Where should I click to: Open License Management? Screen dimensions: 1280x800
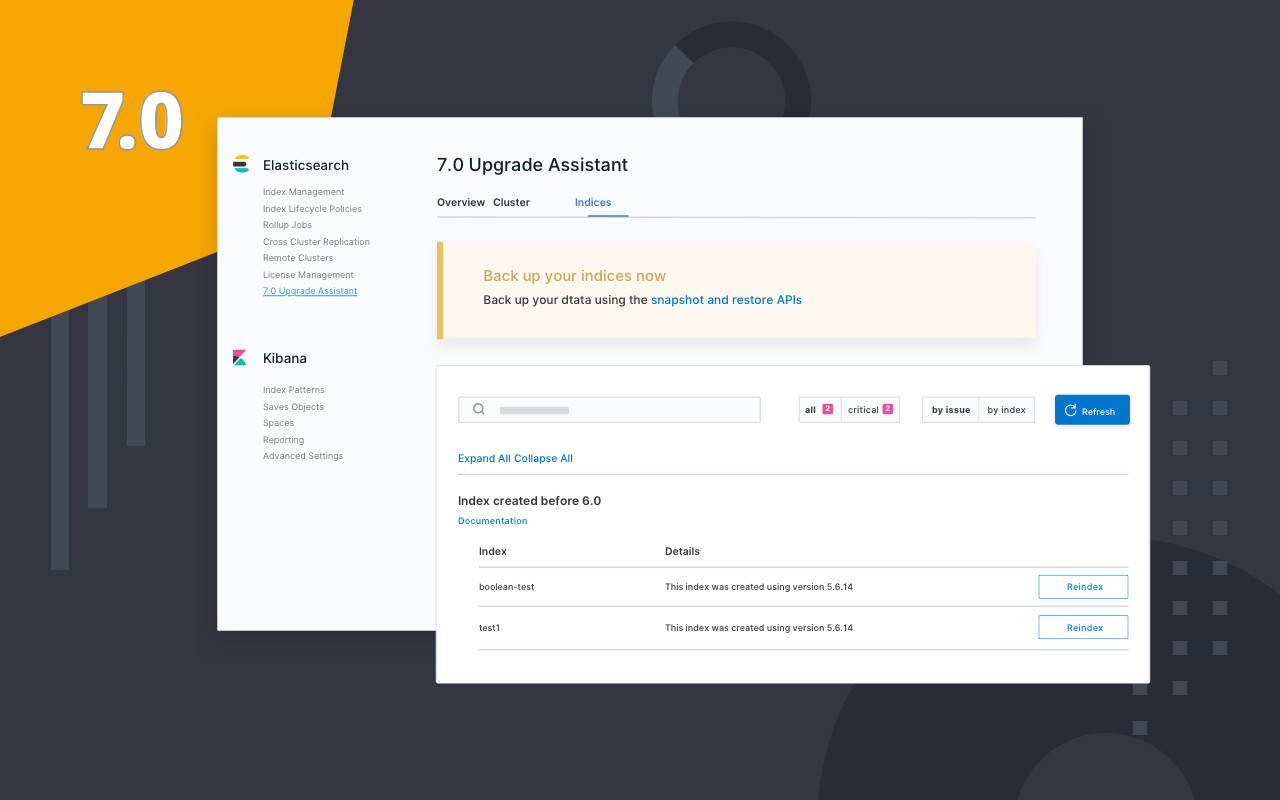(x=308, y=275)
